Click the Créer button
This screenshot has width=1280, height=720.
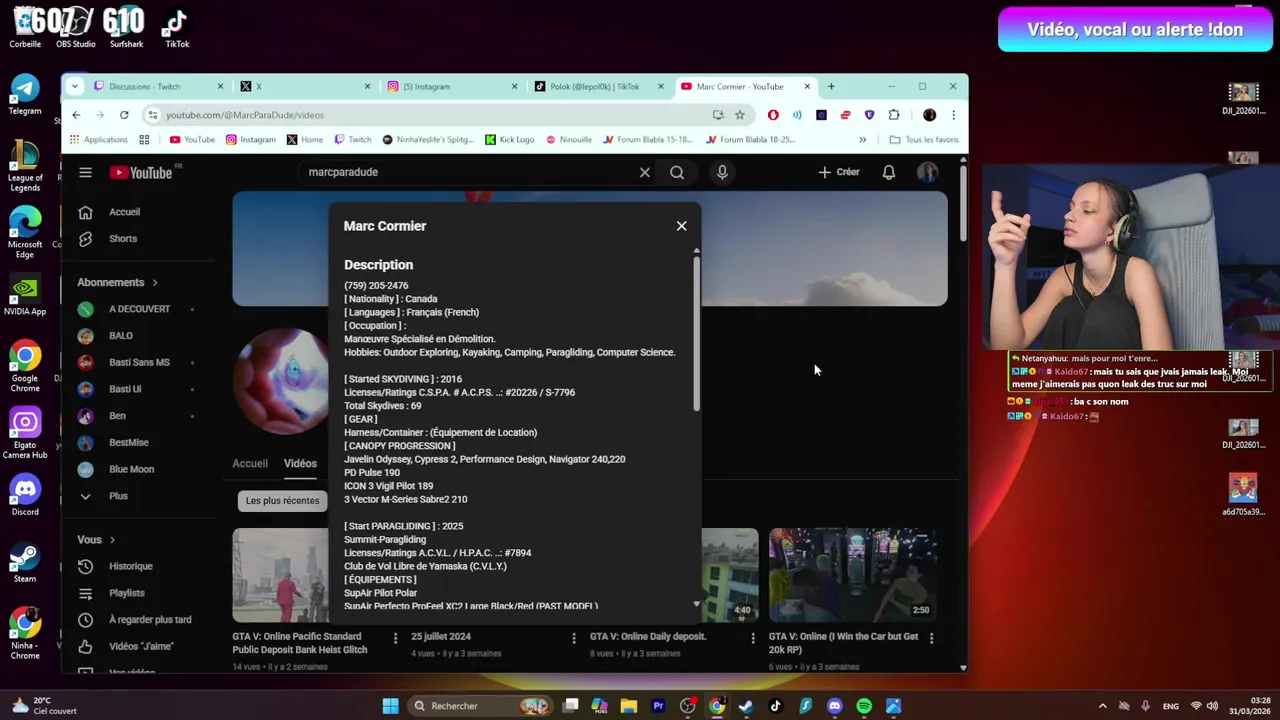838,172
